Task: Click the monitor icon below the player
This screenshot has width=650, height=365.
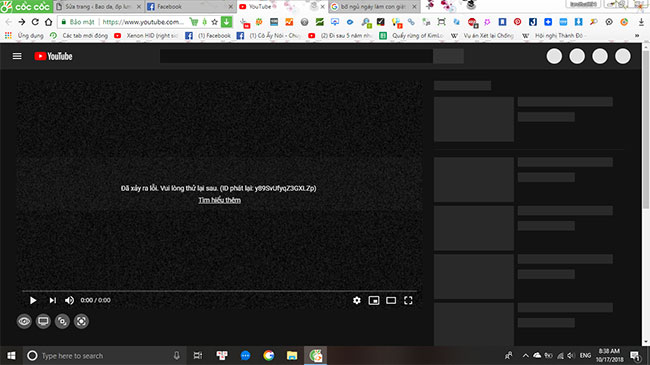Action: coord(43,321)
